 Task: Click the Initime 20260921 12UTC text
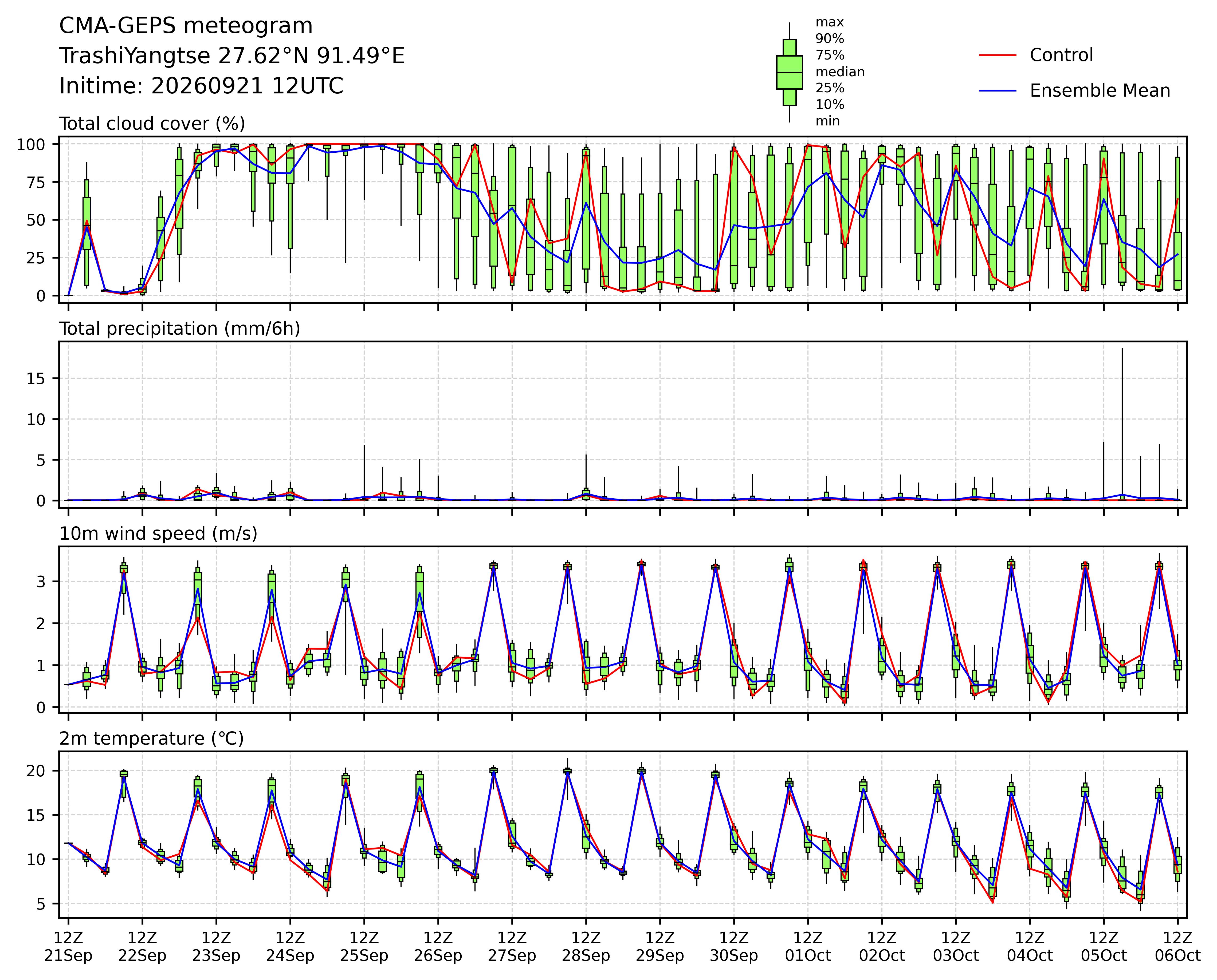pyautogui.click(x=201, y=86)
